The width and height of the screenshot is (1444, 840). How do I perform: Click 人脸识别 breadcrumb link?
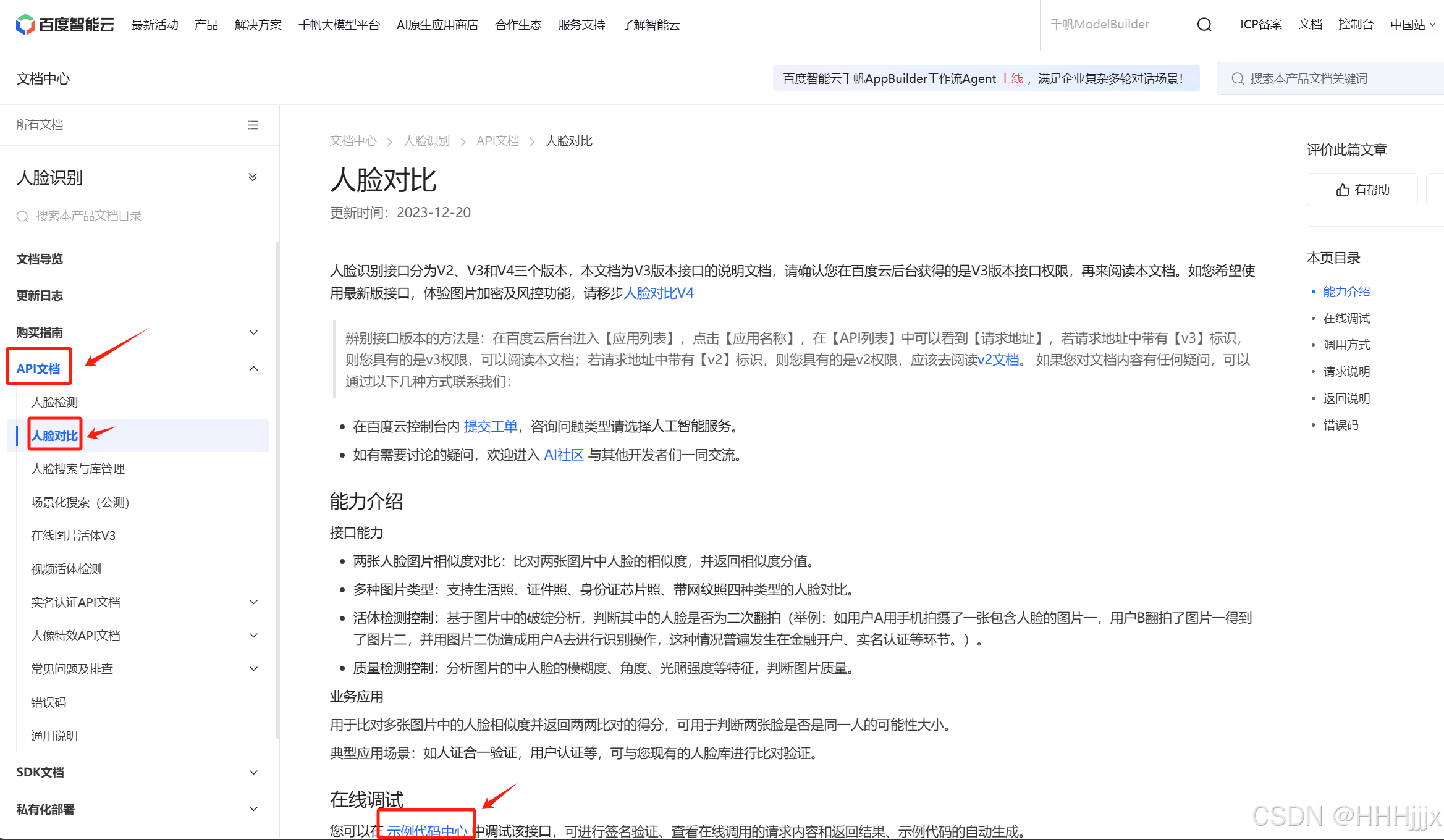[x=426, y=141]
